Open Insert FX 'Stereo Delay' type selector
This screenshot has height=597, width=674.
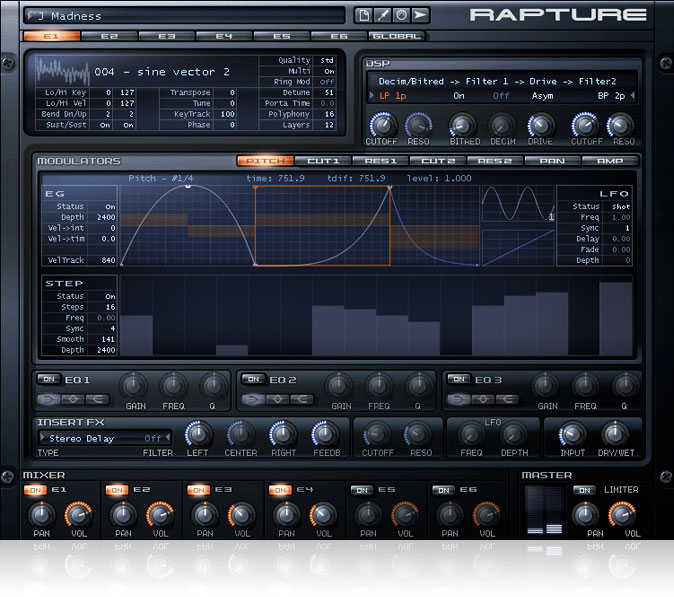point(82,438)
